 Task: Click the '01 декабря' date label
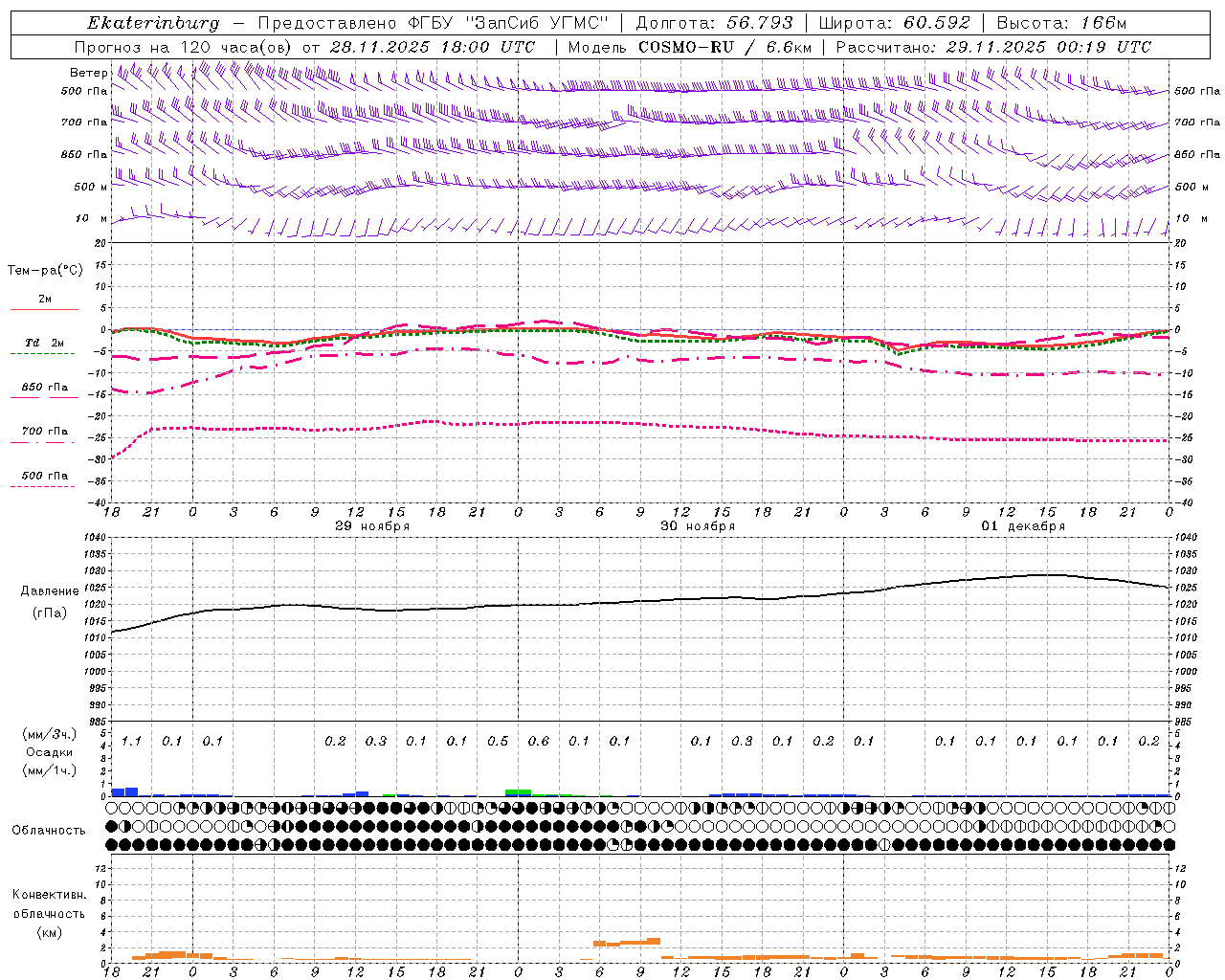[1023, 526]
